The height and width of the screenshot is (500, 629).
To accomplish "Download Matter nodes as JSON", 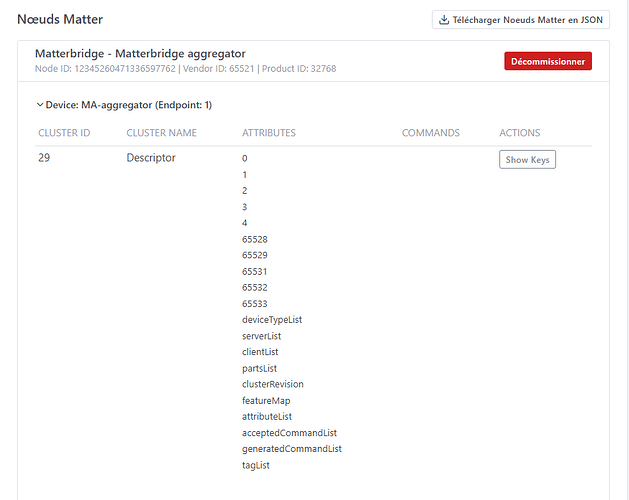I will tap(520, 19).
